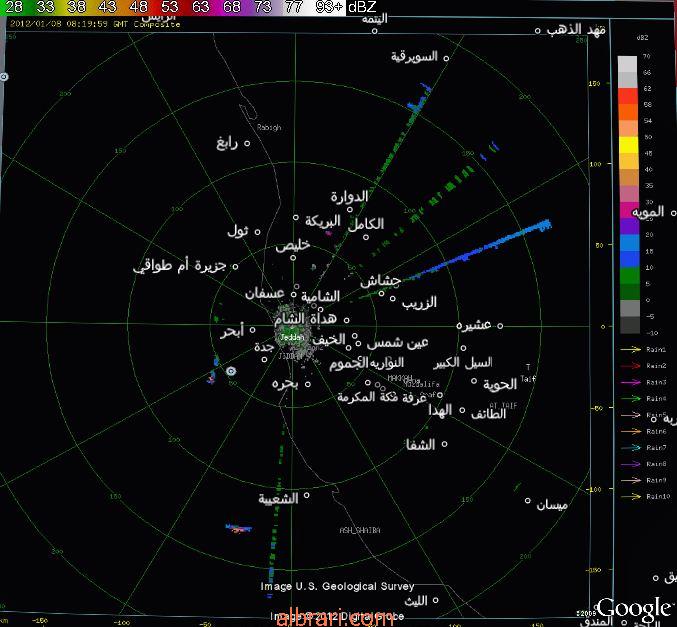Screen dimensions: 677x627
Task: Click the عسفان label
Action: click(x=265, y=294)
